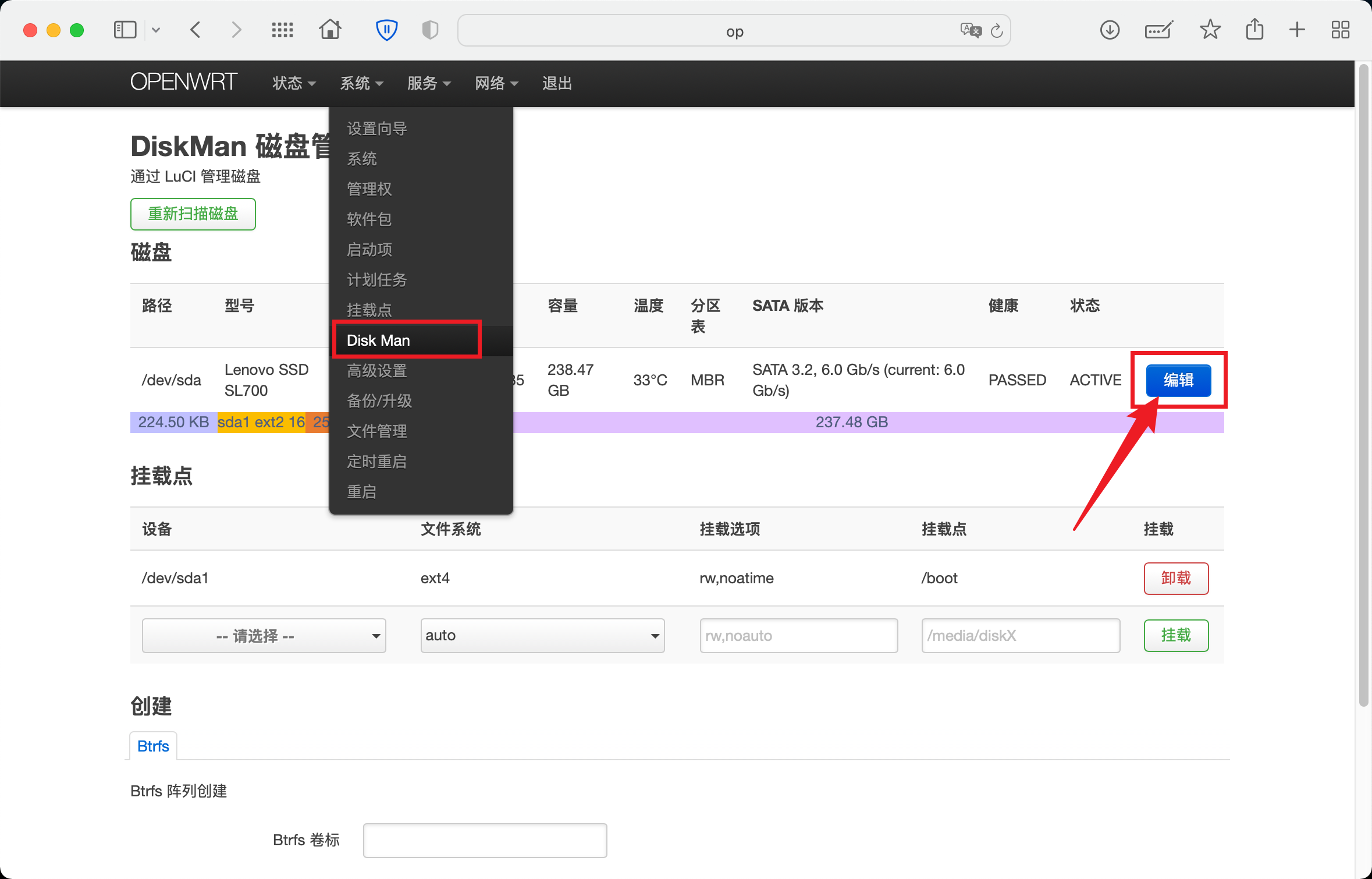Open the auto filesystem dropdown

point(542,636)
